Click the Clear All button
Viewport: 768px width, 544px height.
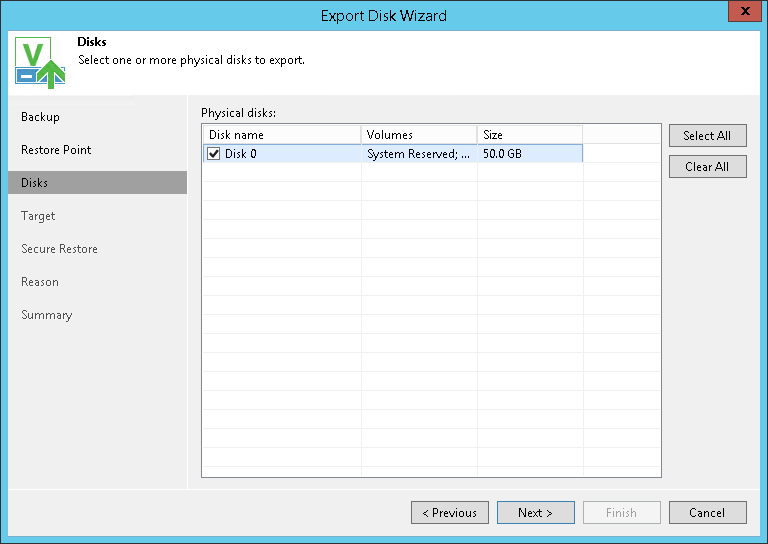[x=708, y=166]
